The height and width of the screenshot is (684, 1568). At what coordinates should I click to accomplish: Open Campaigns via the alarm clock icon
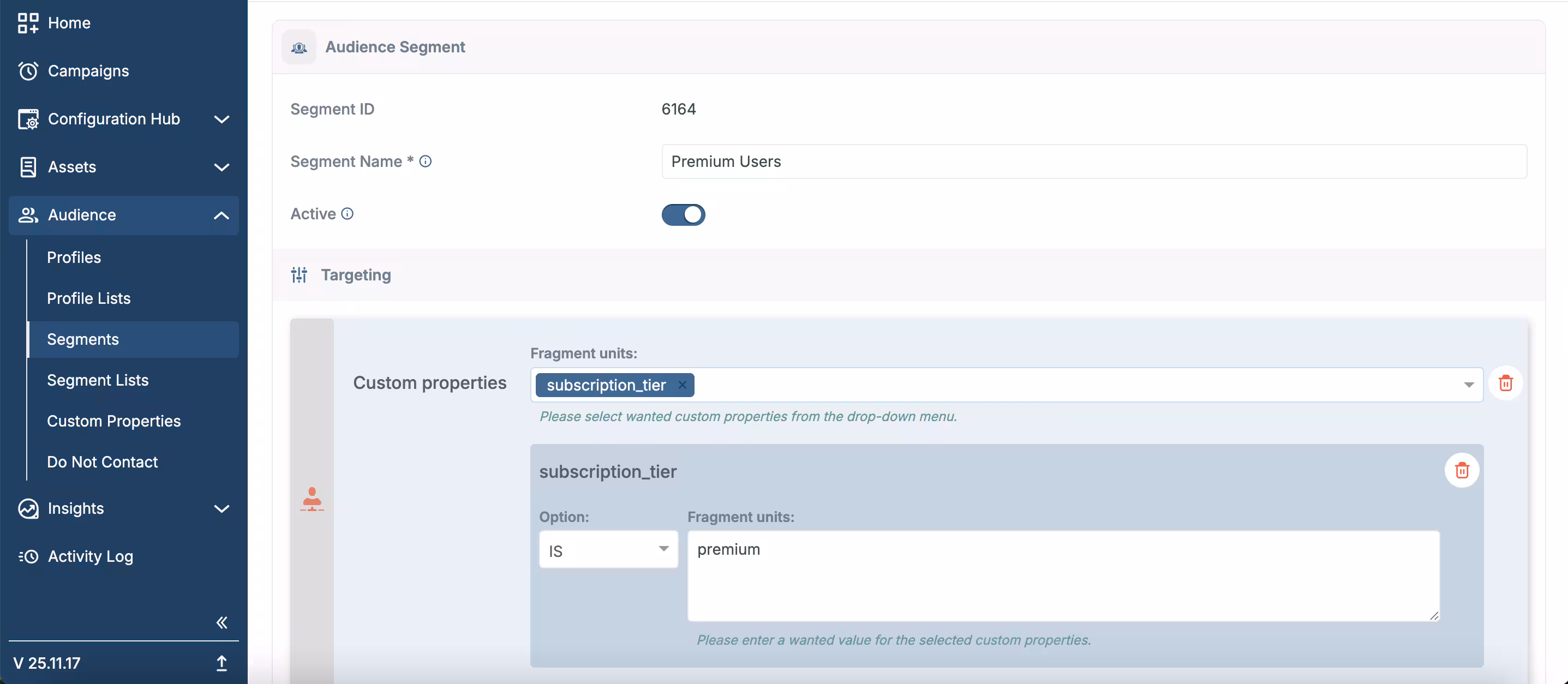[27, 70]
